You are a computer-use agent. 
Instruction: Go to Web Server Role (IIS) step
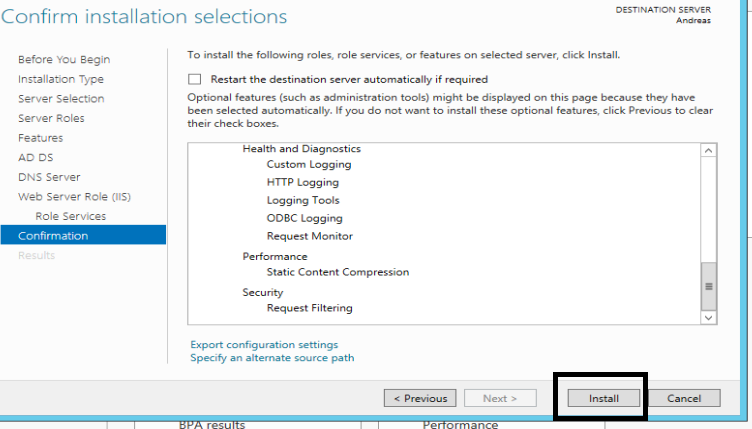[74, 197]
